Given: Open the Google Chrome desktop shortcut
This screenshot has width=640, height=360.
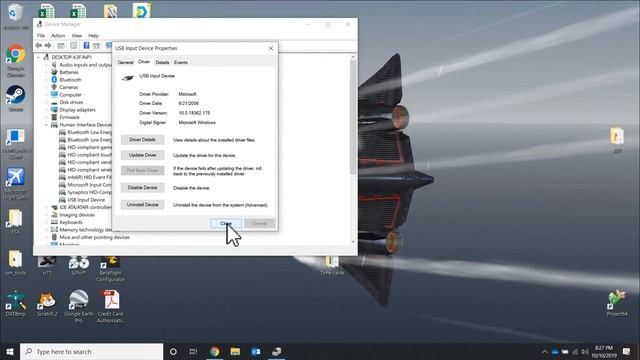Looking at the screenshot, I should [x=16, y=60].
